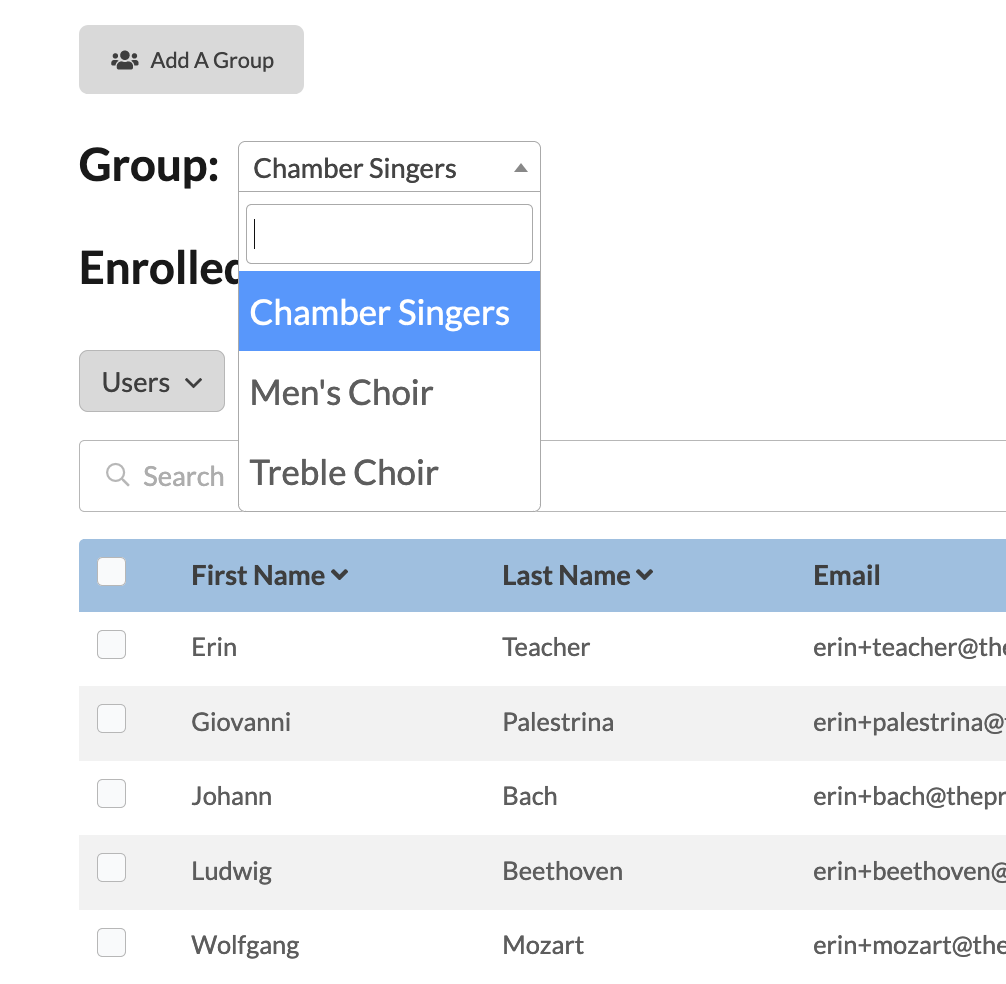Click the Add A Group people icon

(125, 60)
